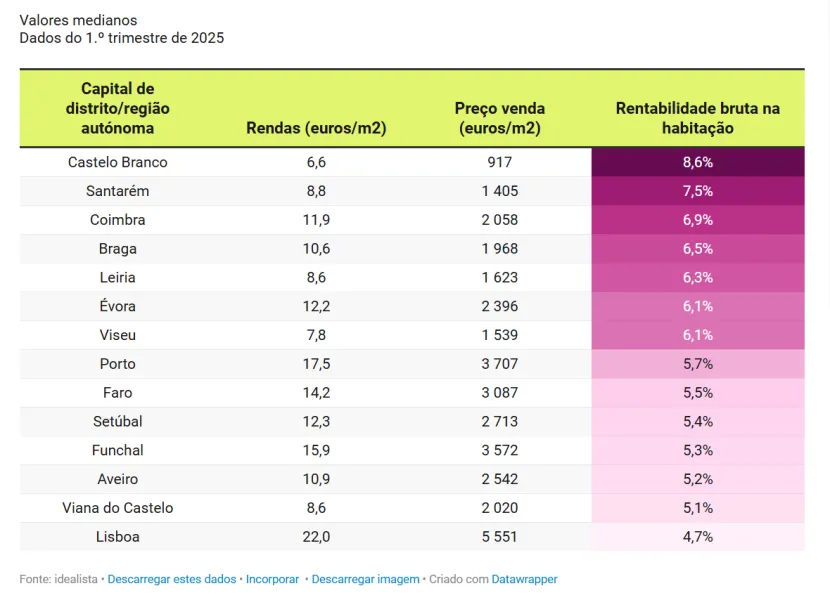
Task: Open the "Incorporar" embed link
Action: point(273,579)
